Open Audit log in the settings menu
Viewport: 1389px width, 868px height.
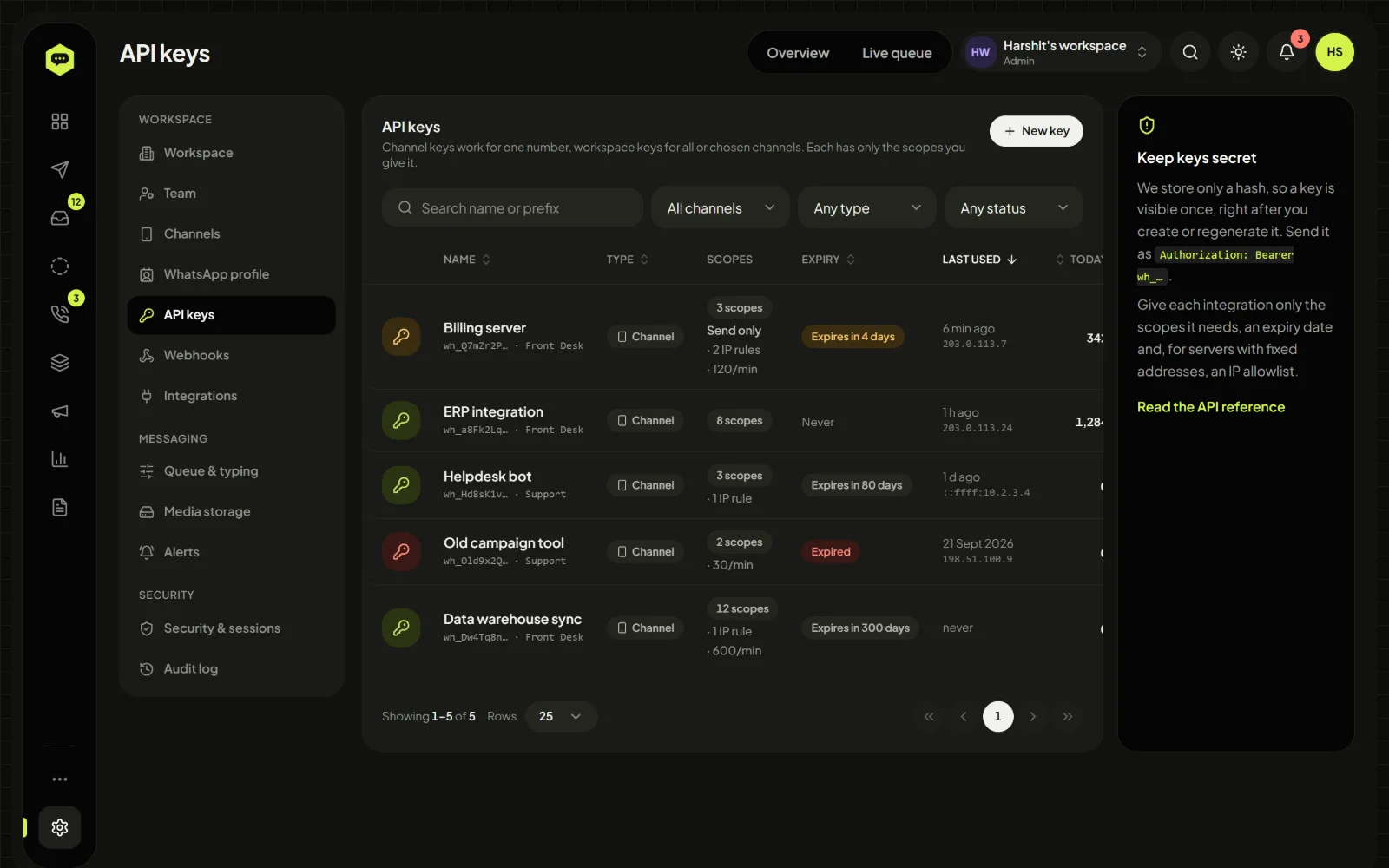[231, 668]
